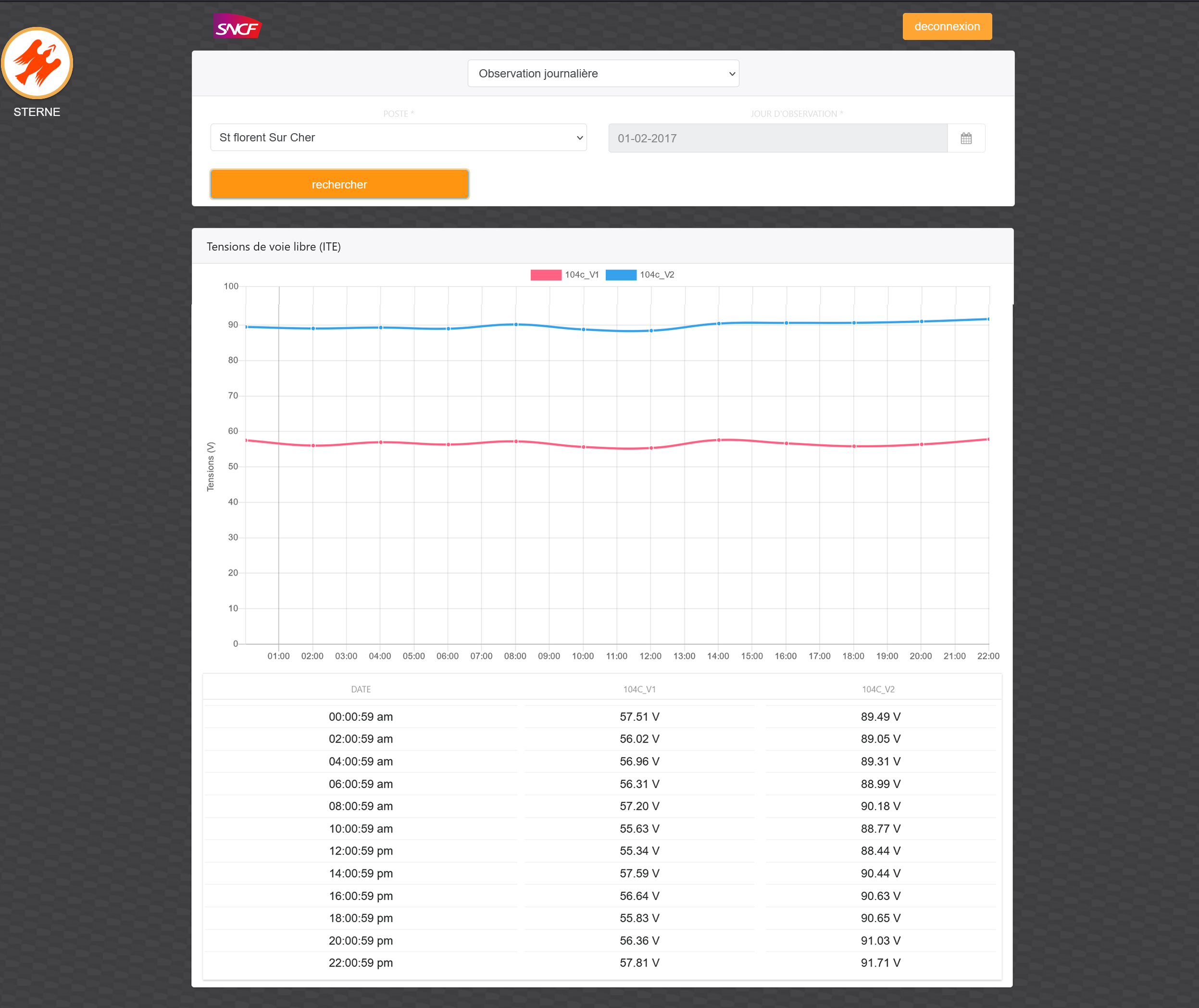Click the 104C_V2 column header
The width and height of the screenshot is (1199, 1008).
pyautogui.click(x=878, y=689)
